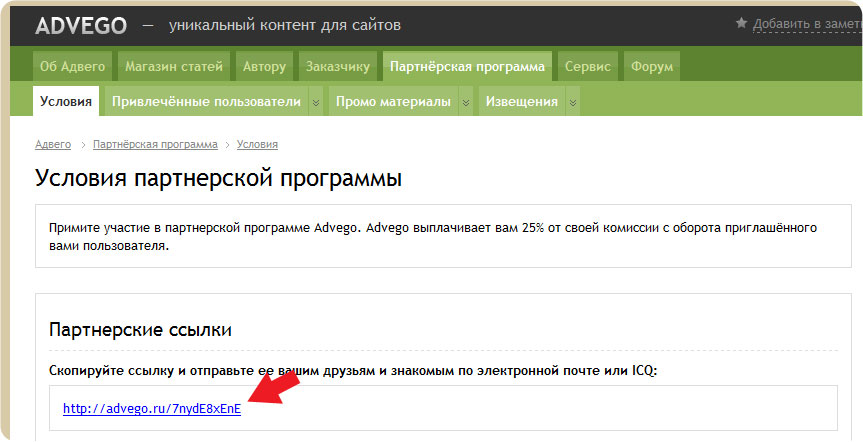Click the 'Условия' breadcrumb link
The image size is (863, 442).
click(x=257, y=144)
